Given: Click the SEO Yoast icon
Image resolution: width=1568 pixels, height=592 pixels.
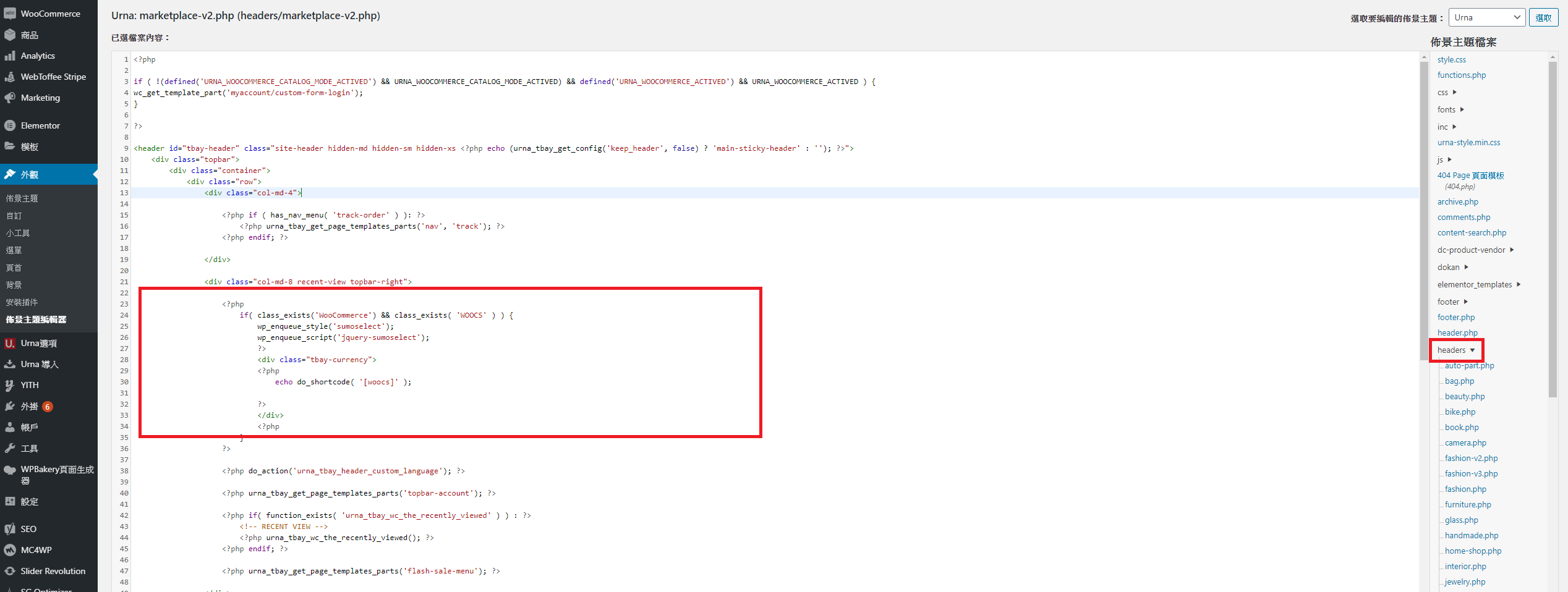Looking at the screenshot, I should click(10, 529).
